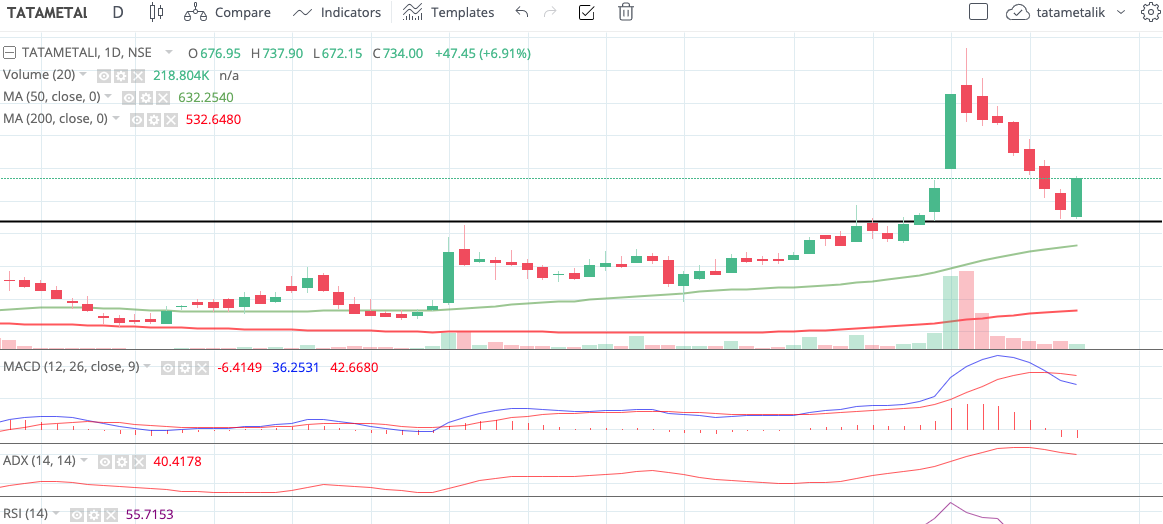
Task: Open RSI (14) settings gear
Action: [x=94, y=514]
